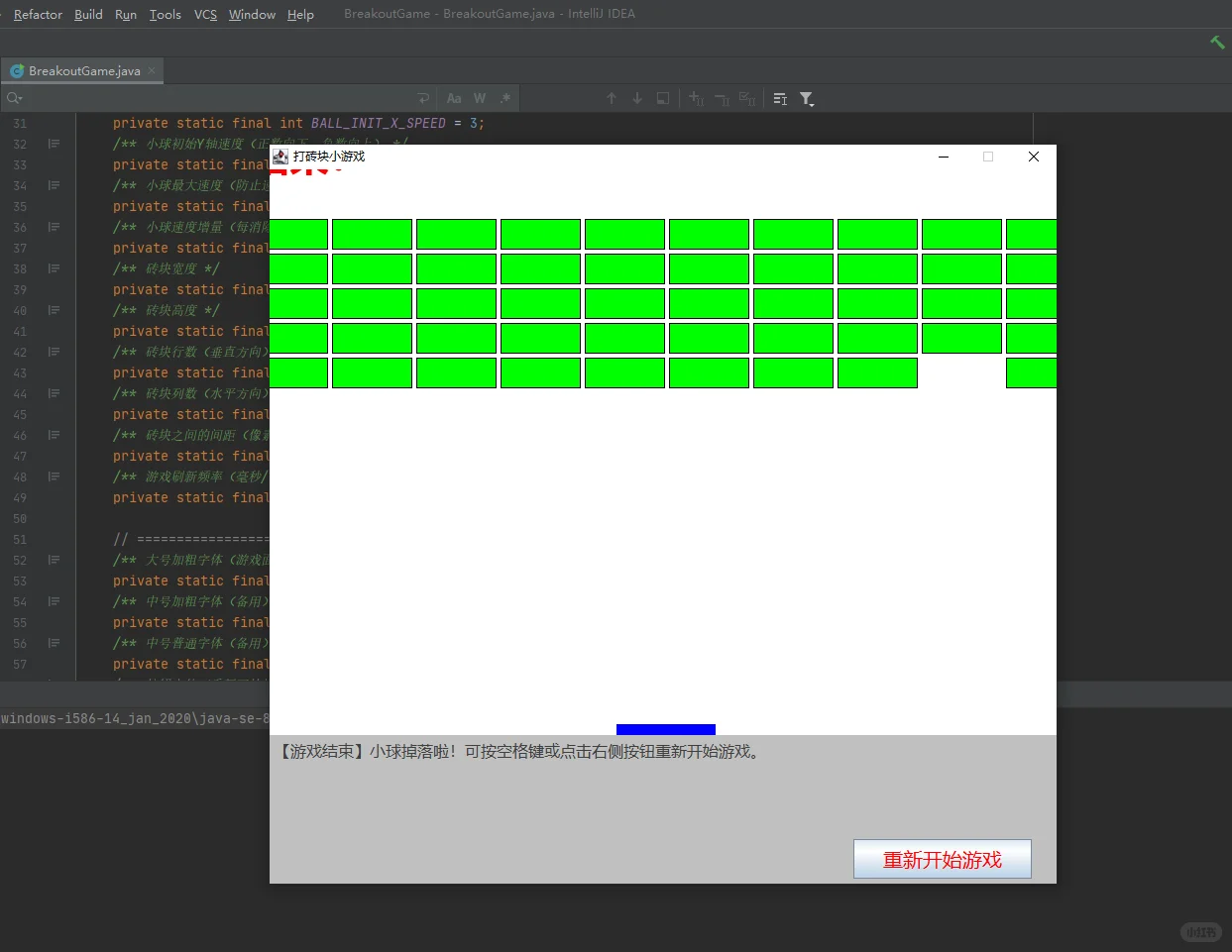
Task: Open the Window menu
Action: 252,14
